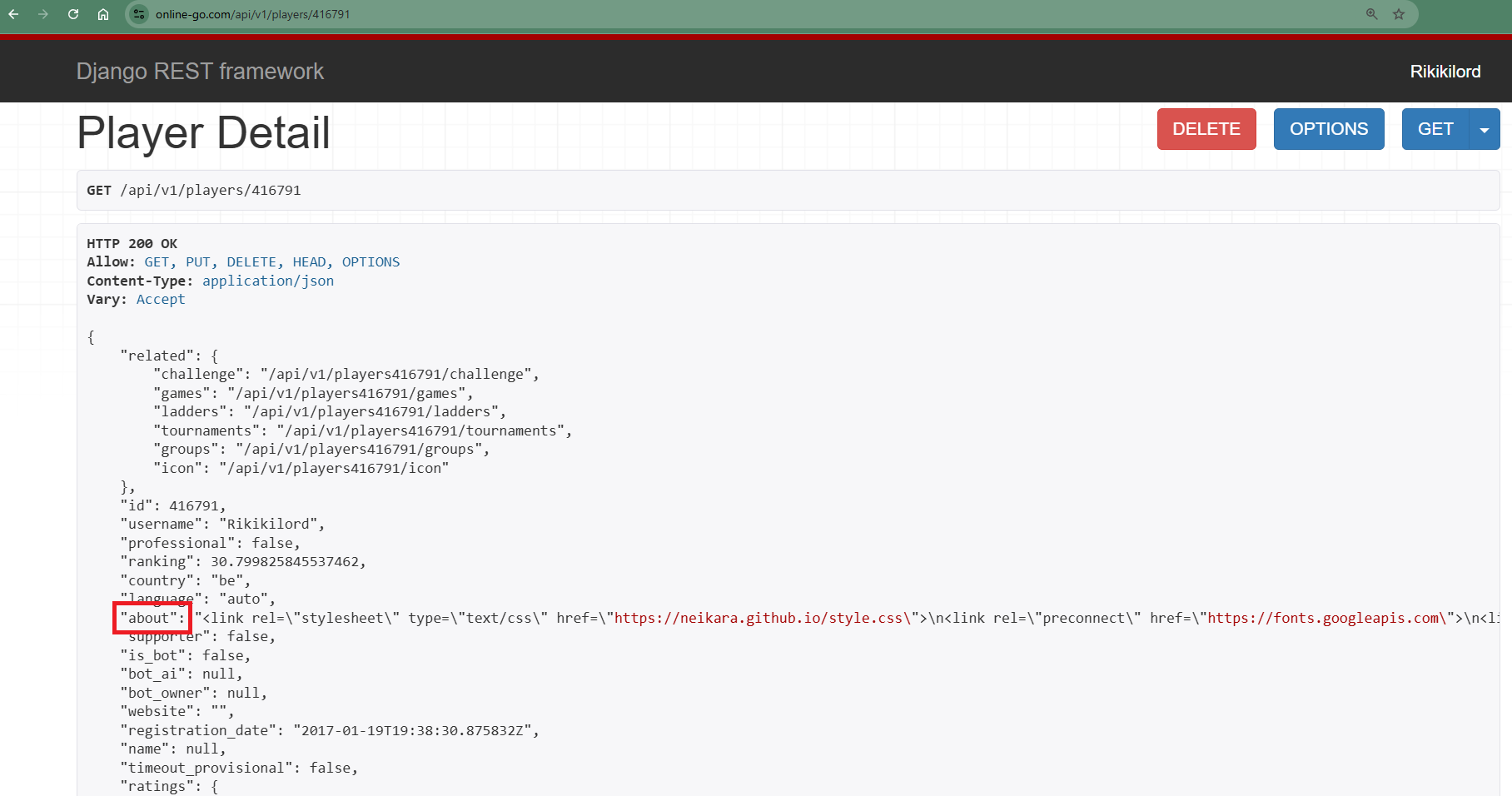Viewport: 1512px width, 796px height.
Task: Bookmark this page with the star icon
Action: click(1399, 14)
